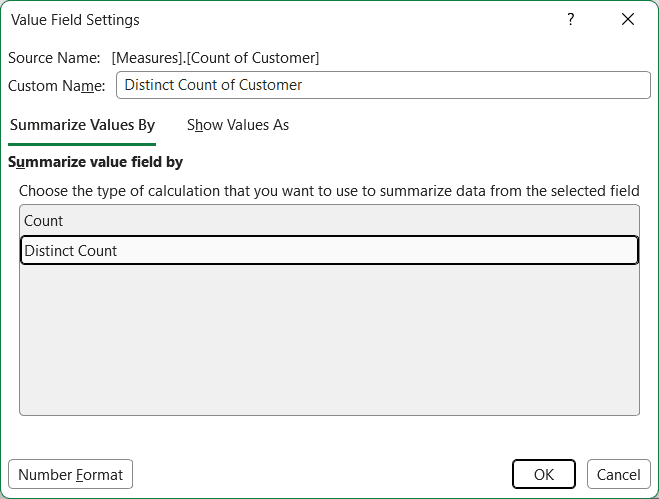This screenshot has height=499, width=659.
Task: Cancel the value field changes
Action: (x=619, y=474)
